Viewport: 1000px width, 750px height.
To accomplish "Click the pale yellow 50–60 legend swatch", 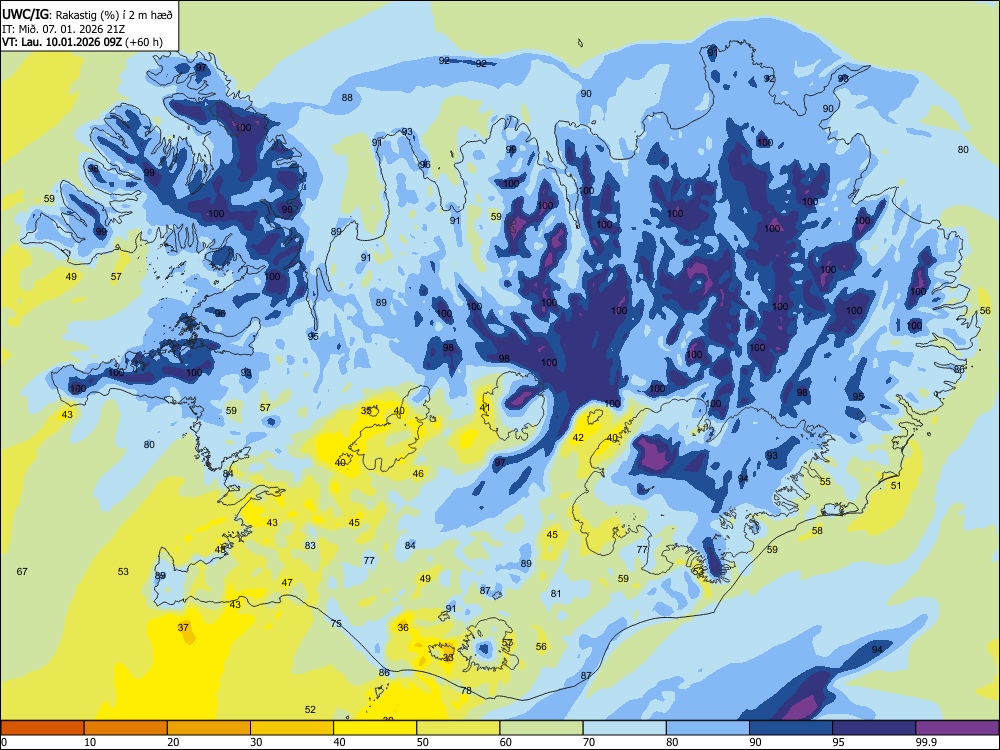I will tap(458, 728).
